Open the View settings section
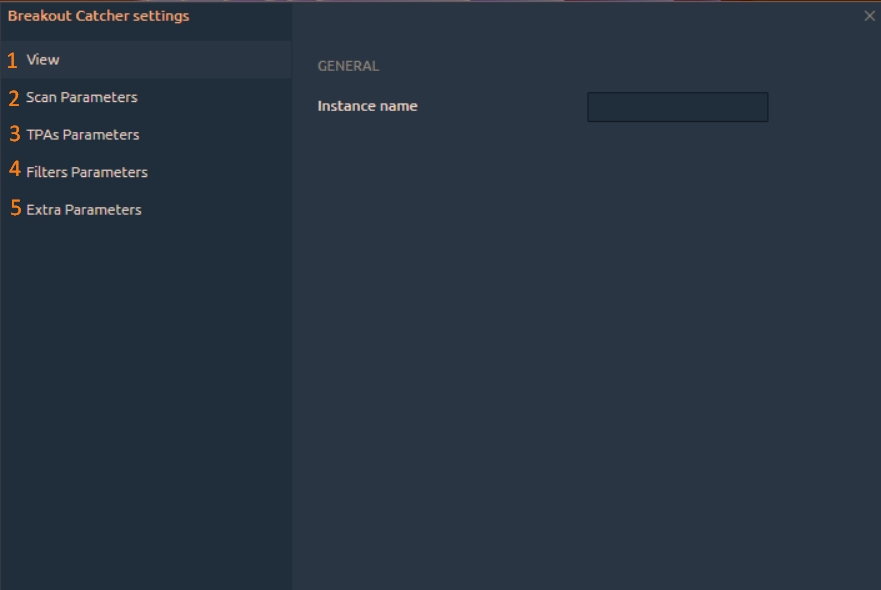 (x=43, y=60)
